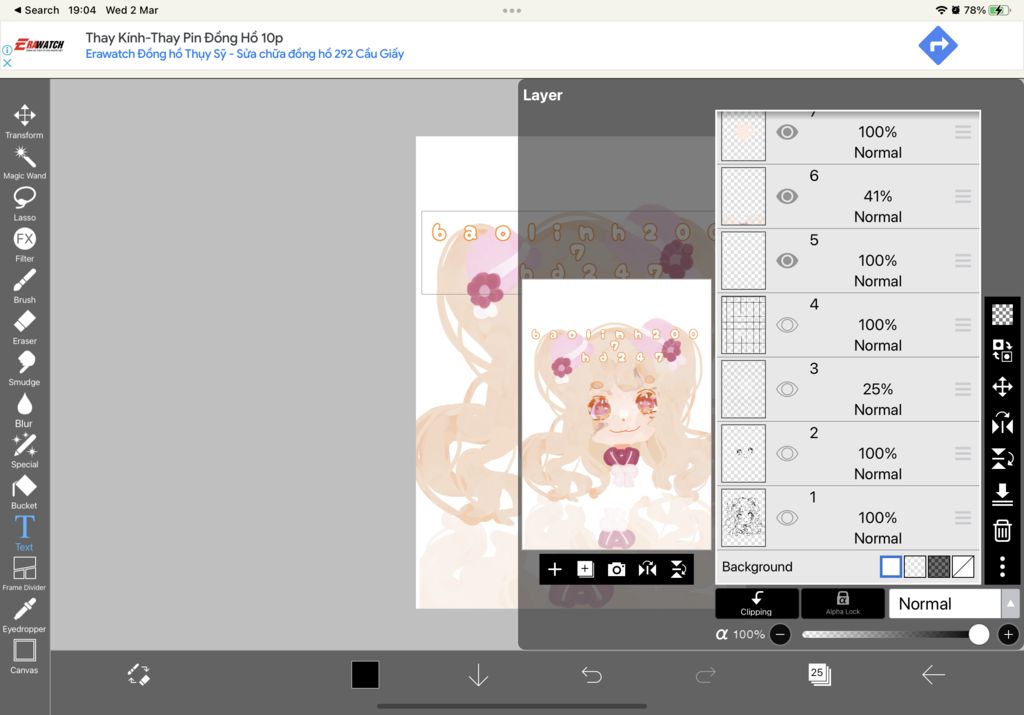Open the black current color swatch
The width and height of the screenshot is (1024, 715).
[x=365, y=675]
